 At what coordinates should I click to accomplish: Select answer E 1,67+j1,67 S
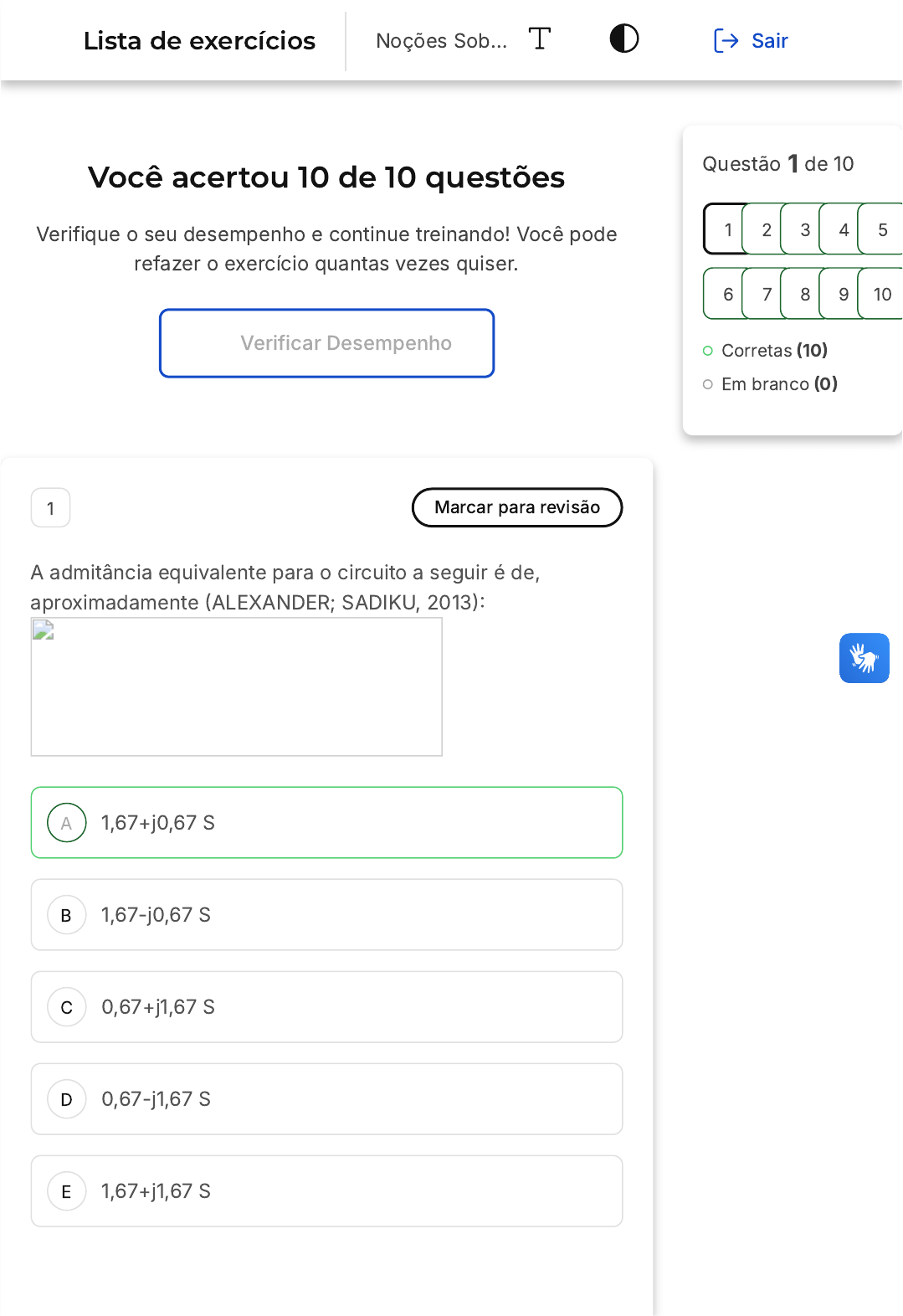pyautogui.click(x=326, y=1191)
